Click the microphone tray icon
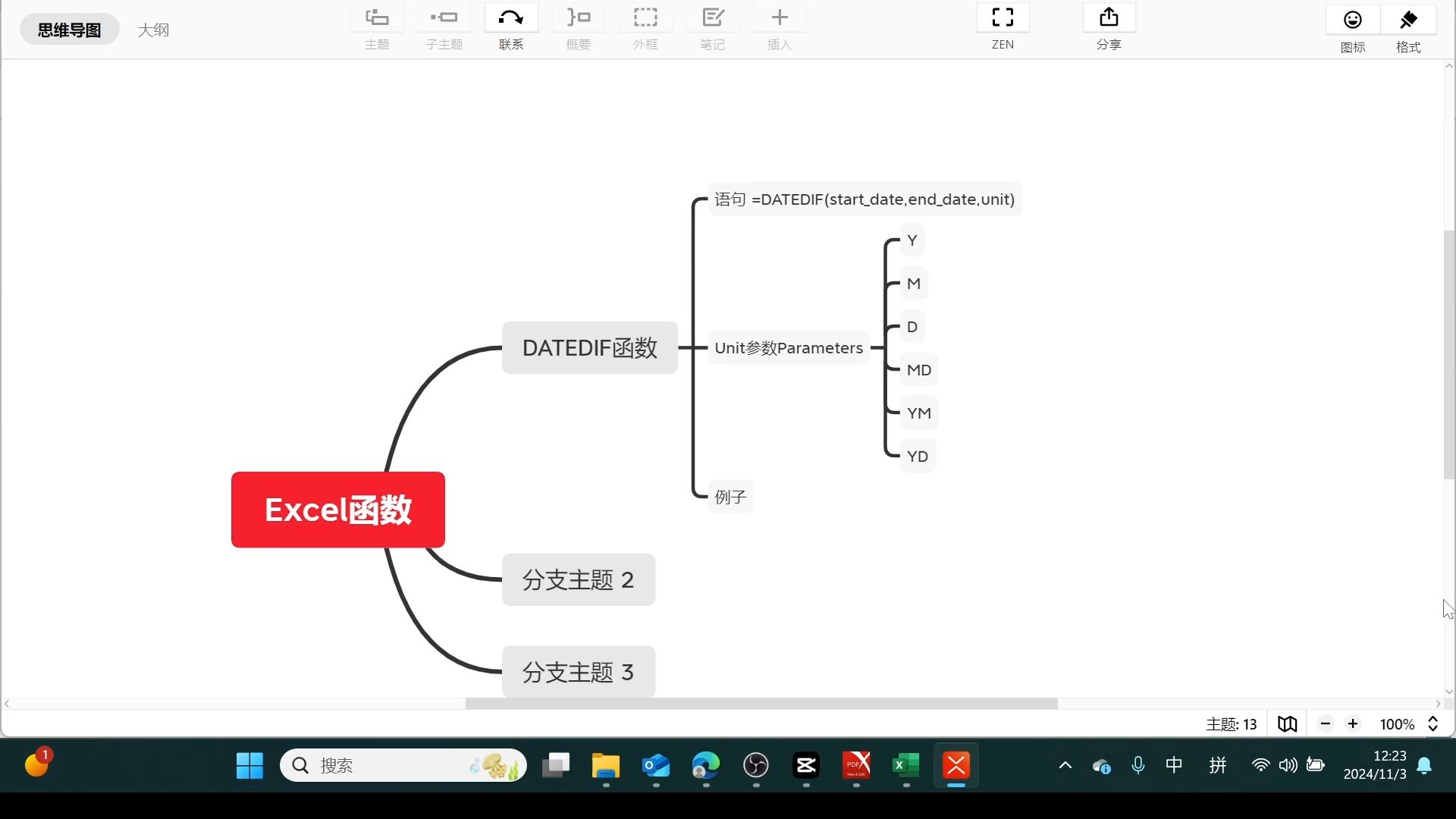 1137,766
